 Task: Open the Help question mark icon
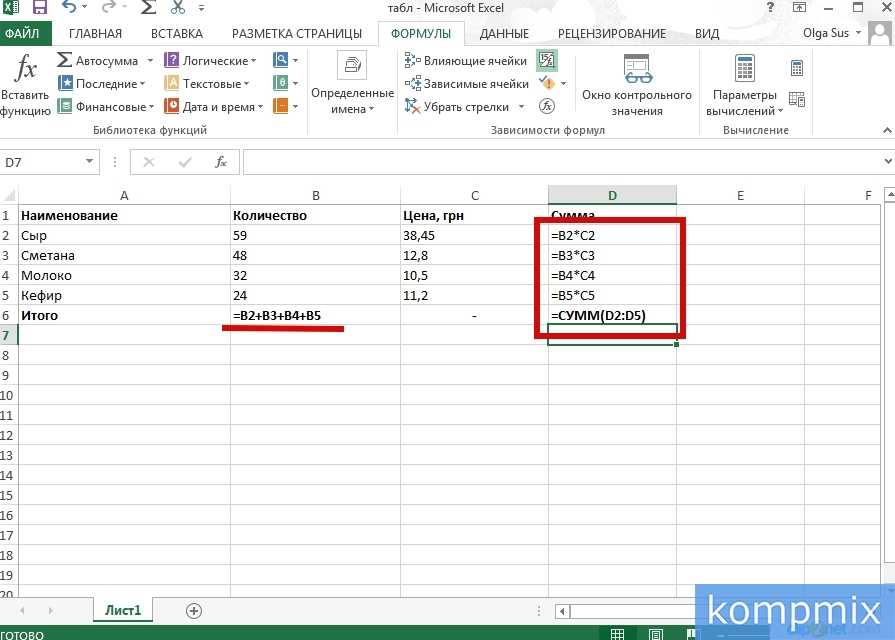771,7
